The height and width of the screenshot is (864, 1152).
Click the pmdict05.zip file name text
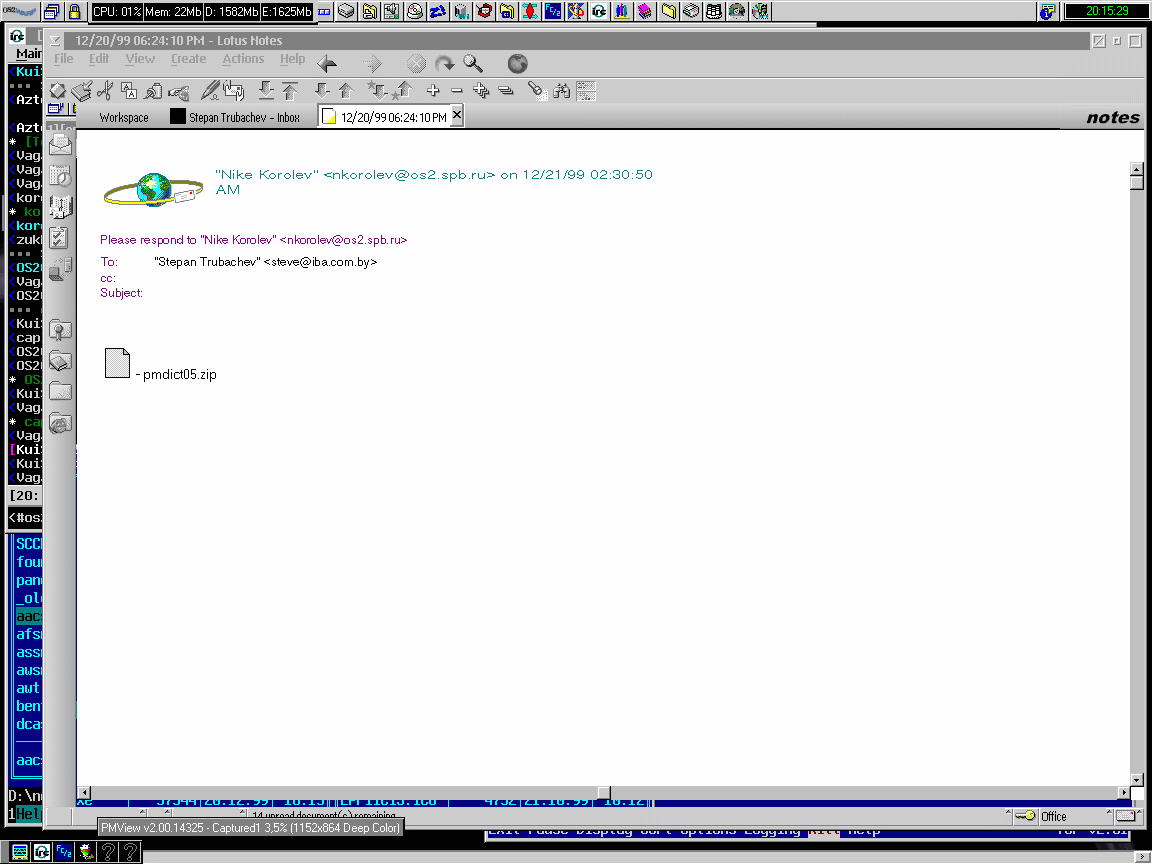[x=180, y=375]
